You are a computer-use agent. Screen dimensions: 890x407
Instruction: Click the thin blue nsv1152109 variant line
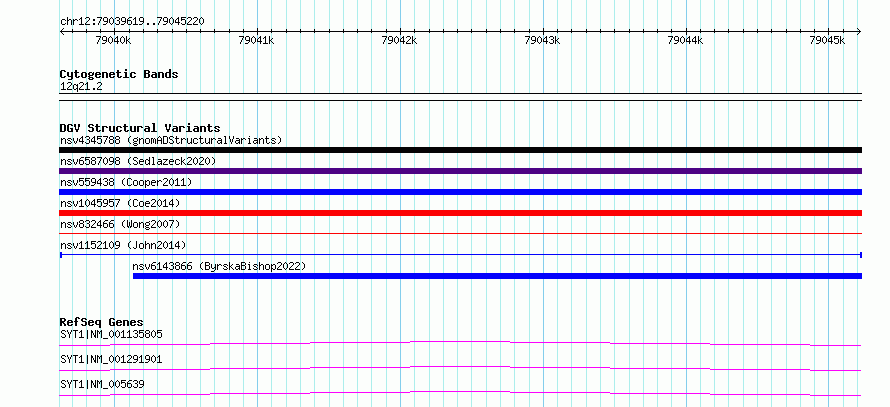[x=460, y=255]
